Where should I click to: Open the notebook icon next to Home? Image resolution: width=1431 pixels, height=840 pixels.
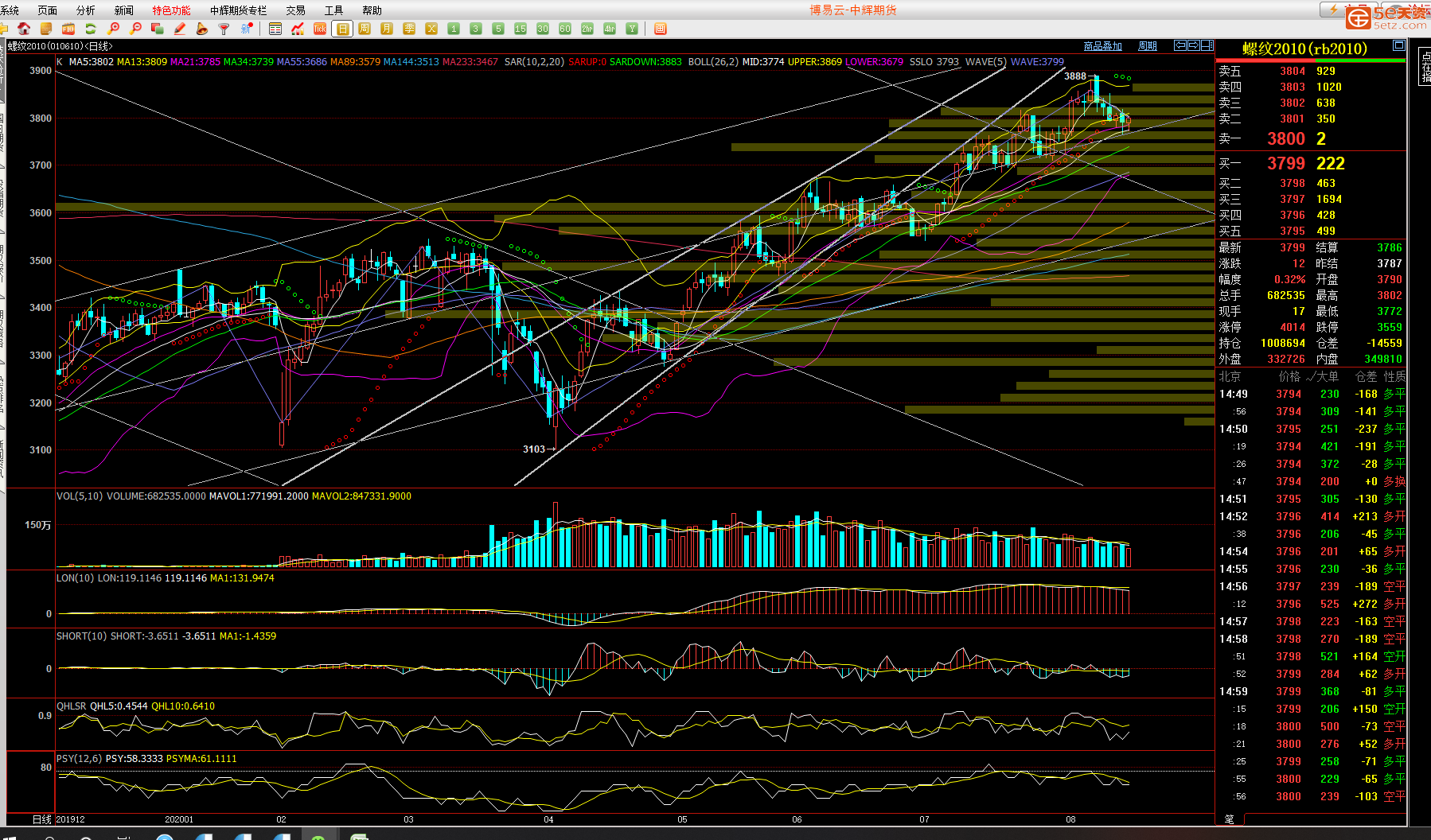[x=46, y=29]
